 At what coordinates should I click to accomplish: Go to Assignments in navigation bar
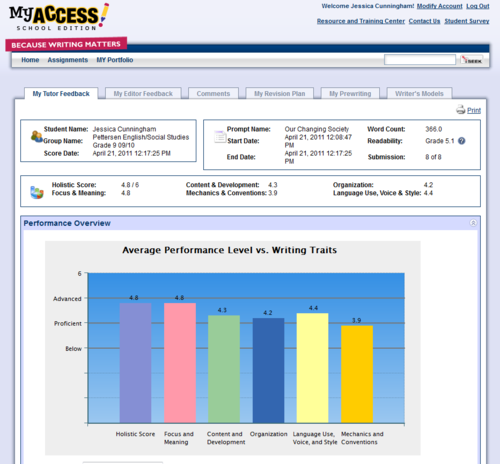(68, 60)
